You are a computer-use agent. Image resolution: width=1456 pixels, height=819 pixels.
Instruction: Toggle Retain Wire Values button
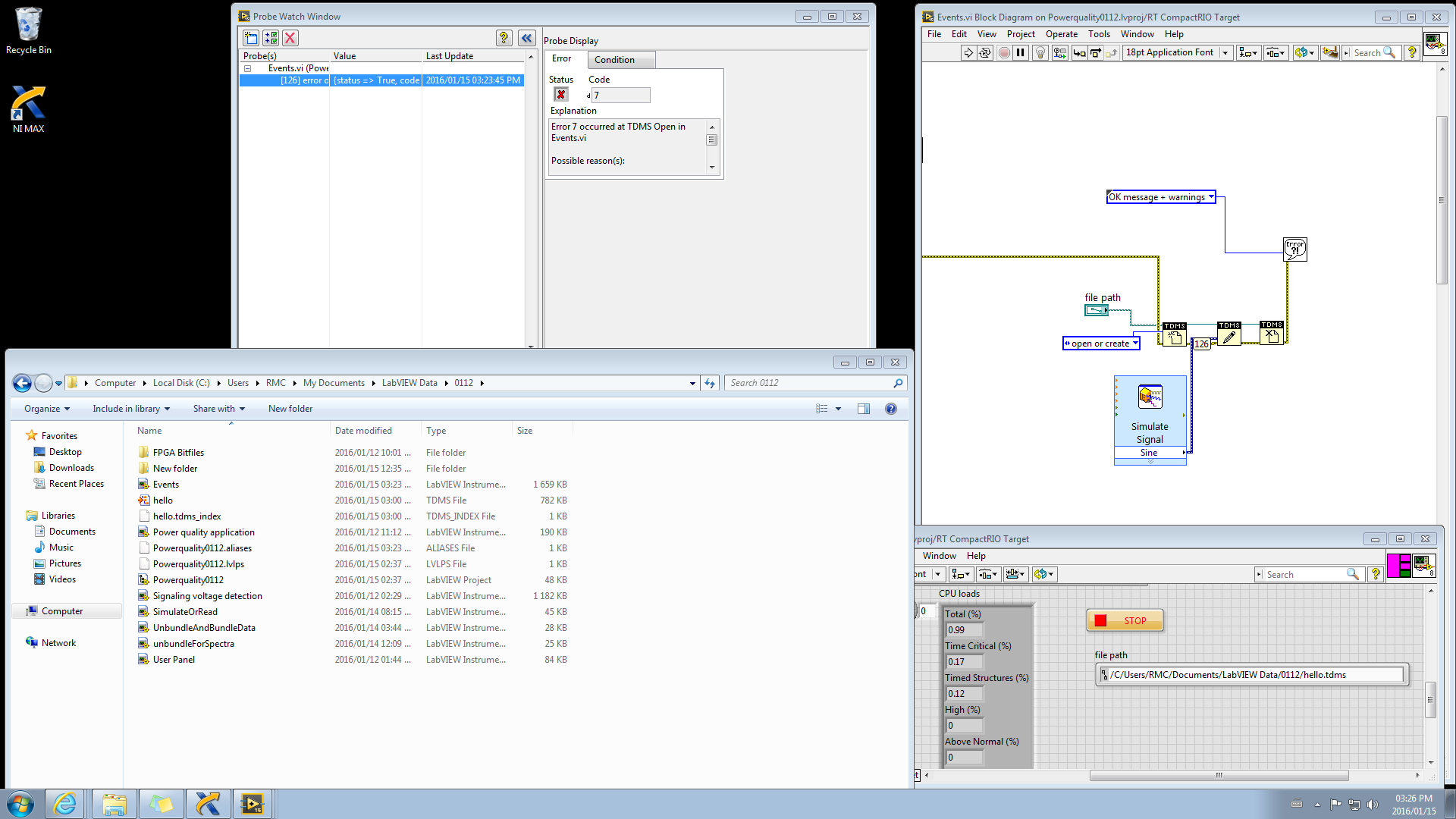point(1059,52)
